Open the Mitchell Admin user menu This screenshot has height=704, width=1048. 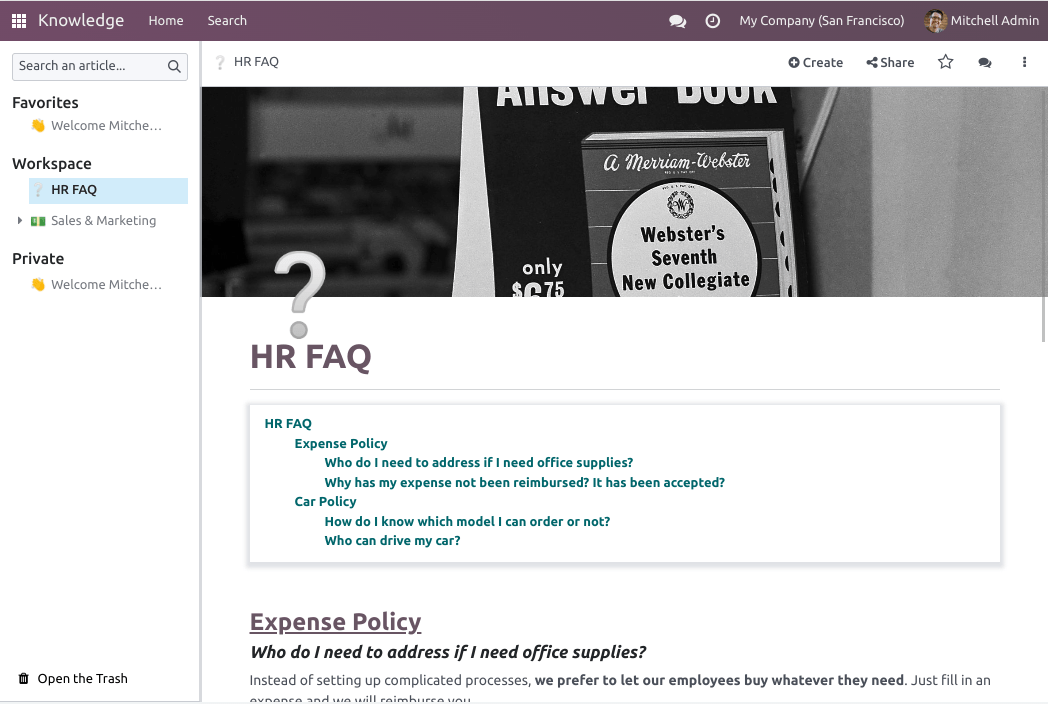[x=981, y=20]
